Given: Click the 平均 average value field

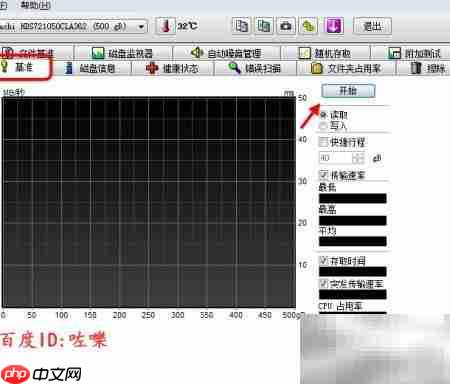Looking at the screenshot, I should coord(353,241).
